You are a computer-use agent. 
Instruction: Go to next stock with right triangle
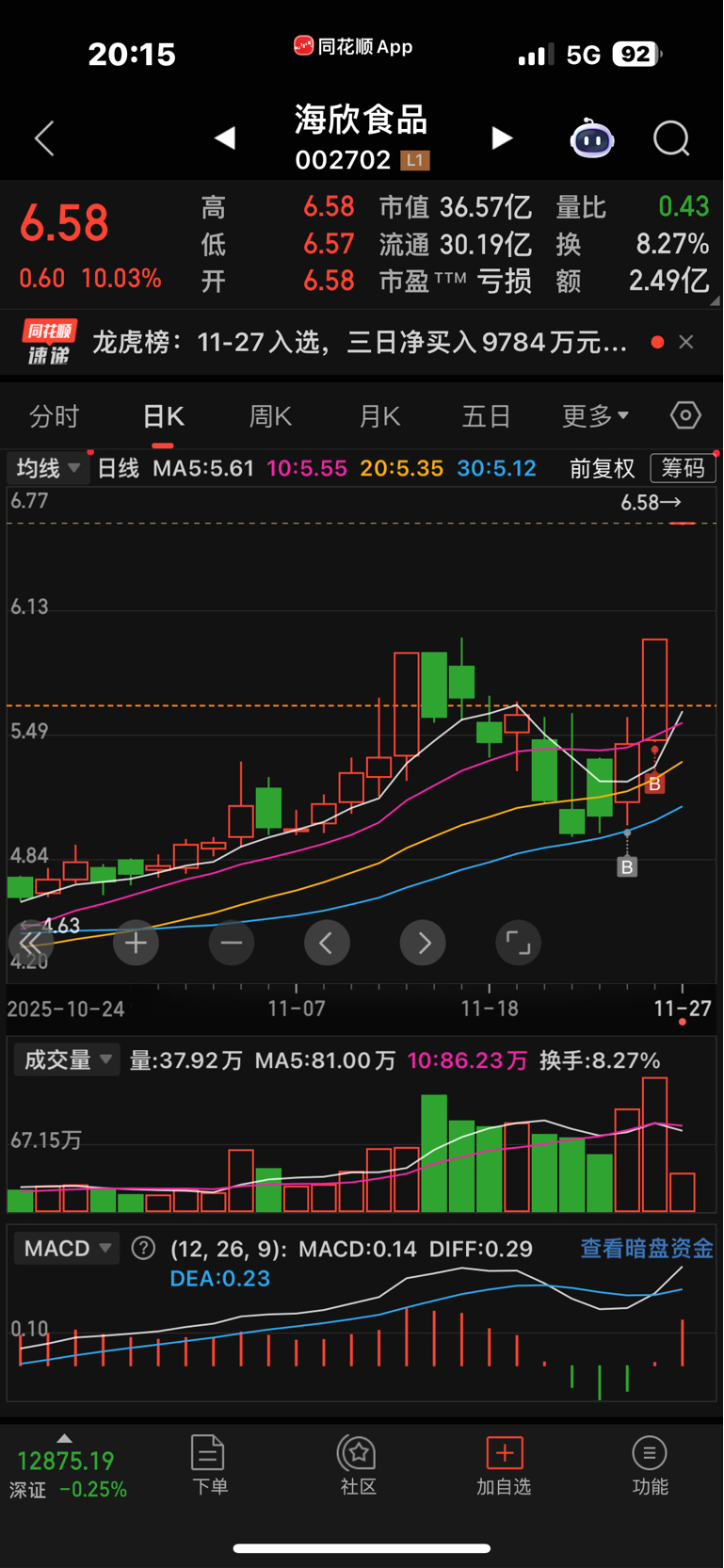click(x=503, y=138)
